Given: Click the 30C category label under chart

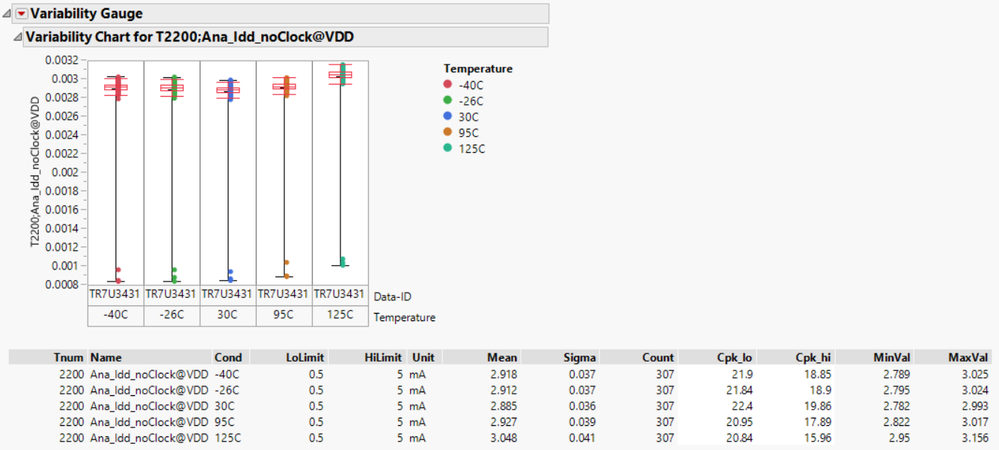Looking at the screenshot, I should click(227, 316).
